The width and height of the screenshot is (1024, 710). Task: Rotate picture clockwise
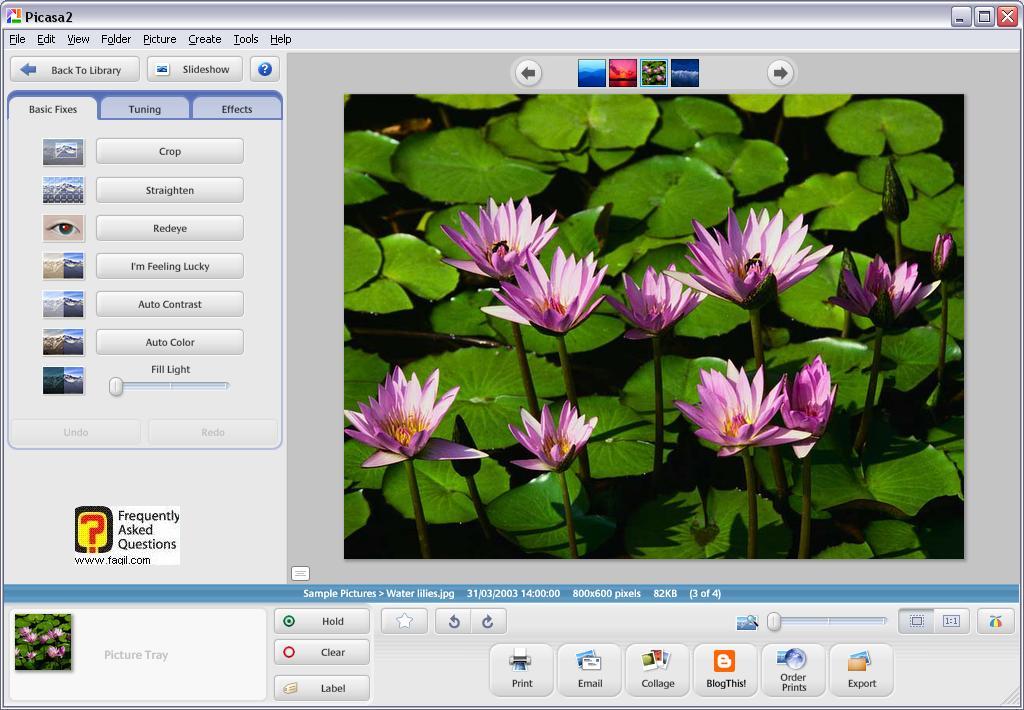point(487,621)
